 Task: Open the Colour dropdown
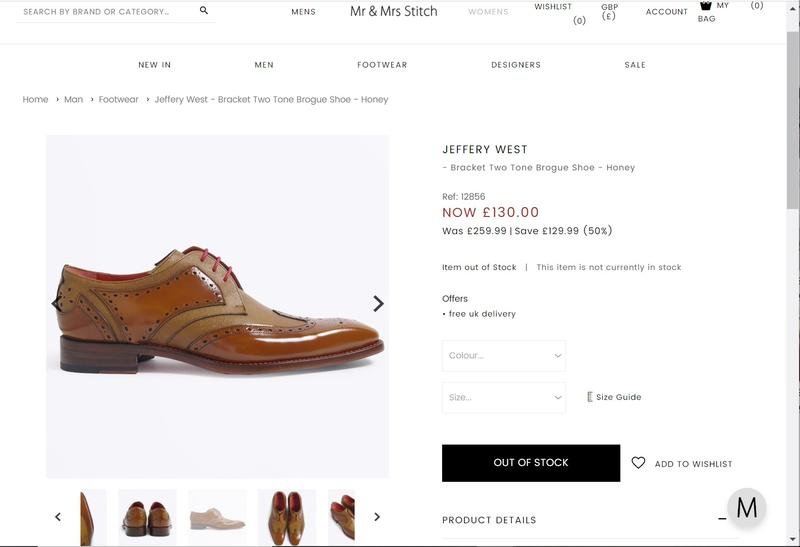pyautogui.click(x=504, y=356)
